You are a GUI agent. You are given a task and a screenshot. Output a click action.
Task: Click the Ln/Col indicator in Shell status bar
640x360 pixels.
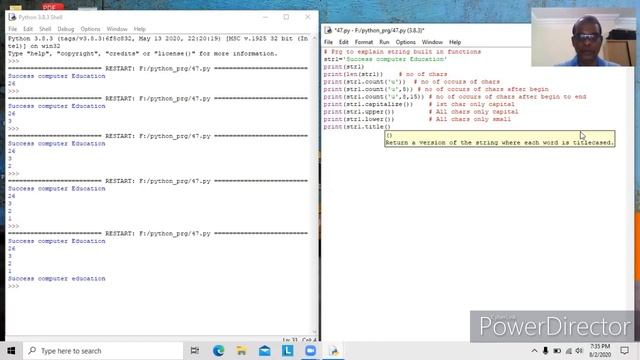tap(299, 340)
